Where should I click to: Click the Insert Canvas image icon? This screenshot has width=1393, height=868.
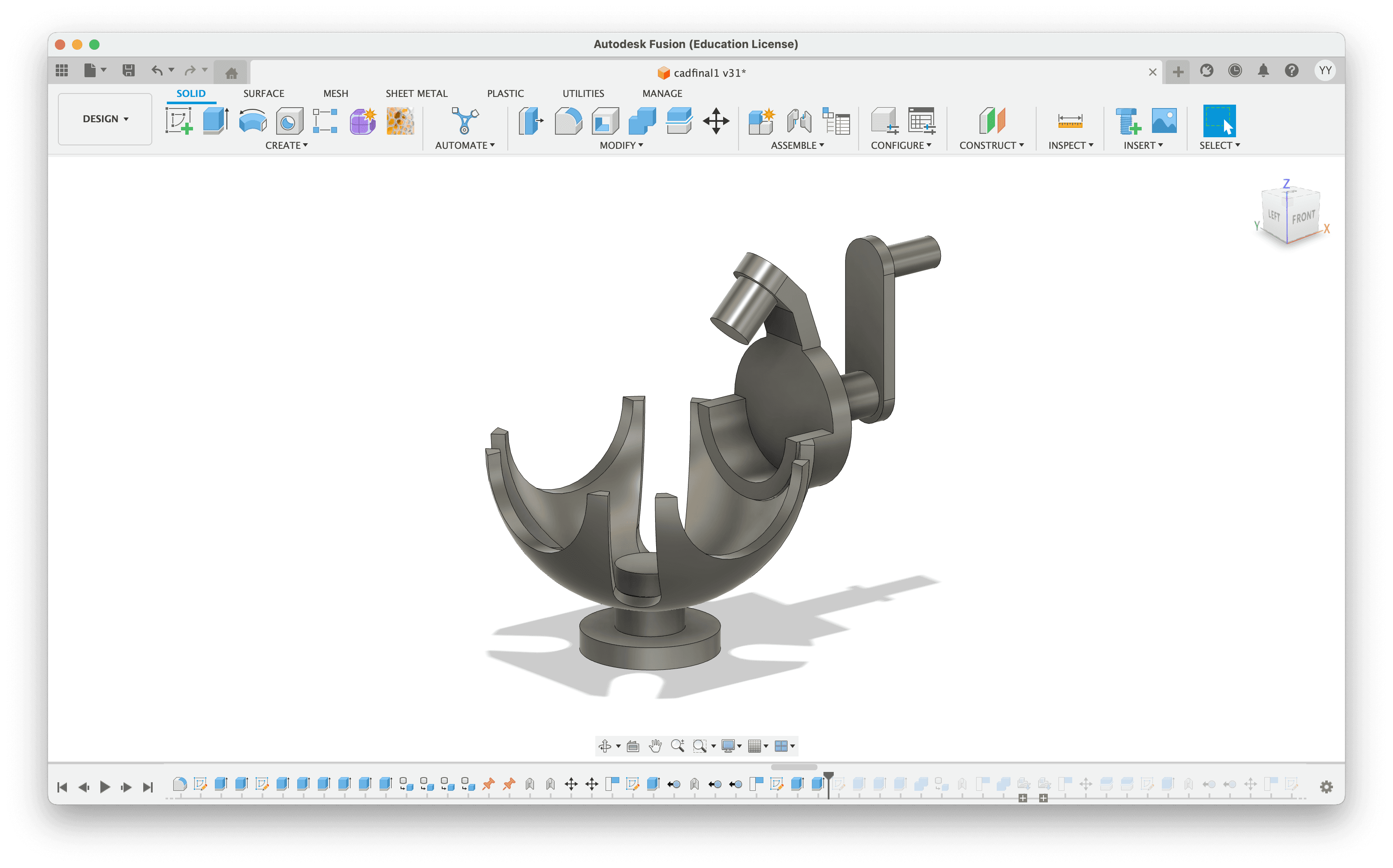1164,121
